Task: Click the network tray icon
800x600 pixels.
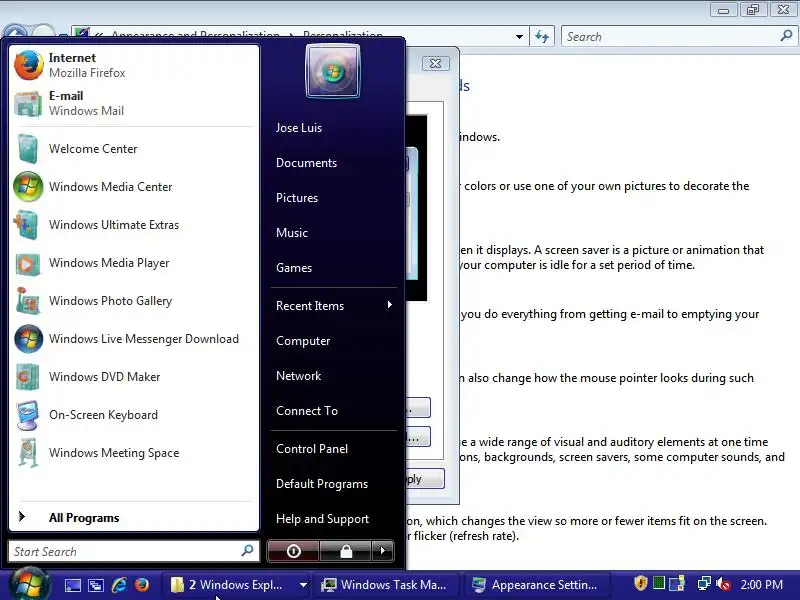Action: (x=704, y=583)
